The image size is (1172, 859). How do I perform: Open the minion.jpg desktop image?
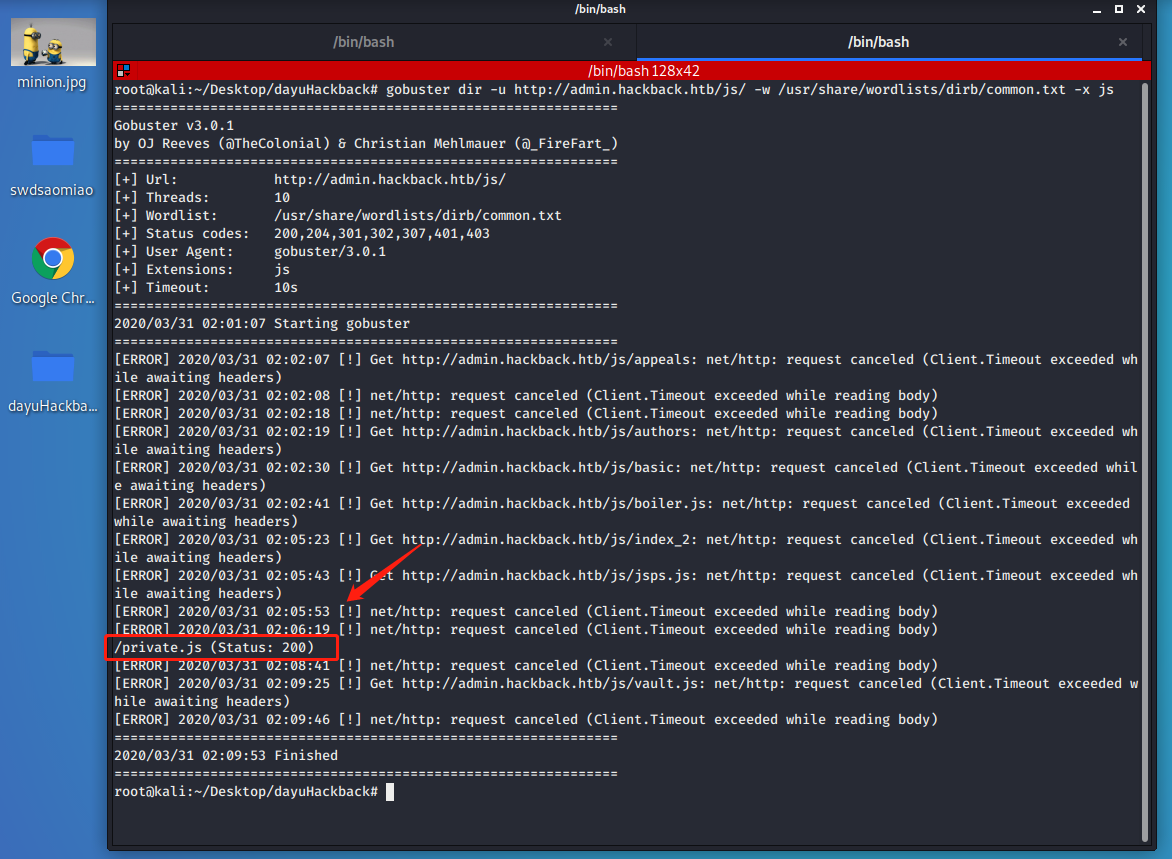tap(53, 55)
